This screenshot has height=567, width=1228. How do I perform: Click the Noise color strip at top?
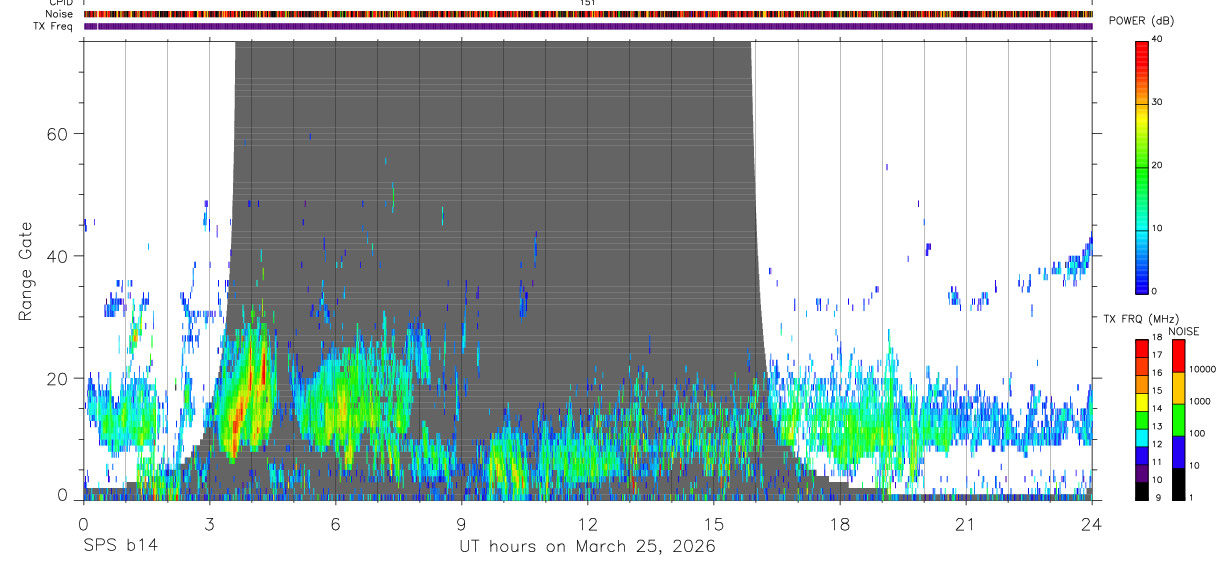click(588, 14)
